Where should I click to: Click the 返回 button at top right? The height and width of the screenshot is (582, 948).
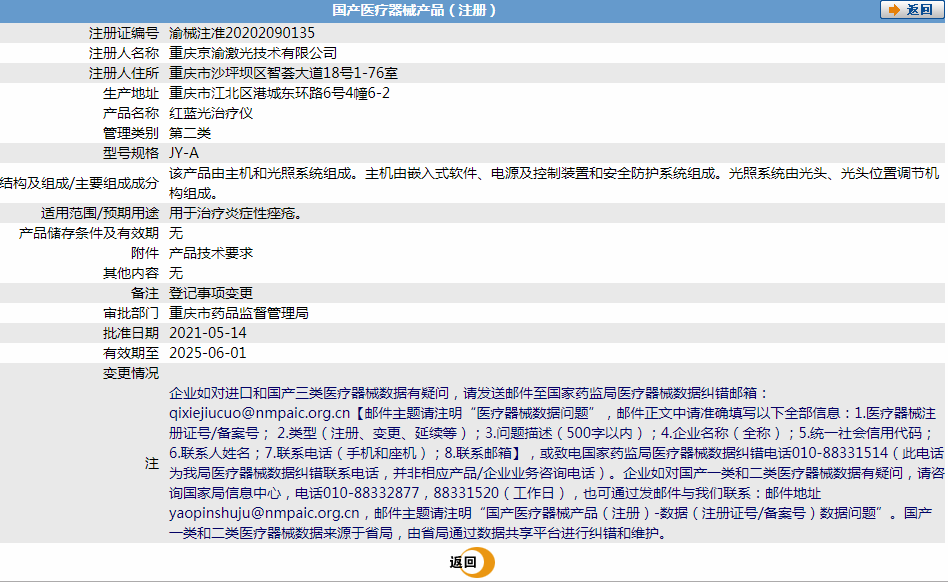click(911, 10)
